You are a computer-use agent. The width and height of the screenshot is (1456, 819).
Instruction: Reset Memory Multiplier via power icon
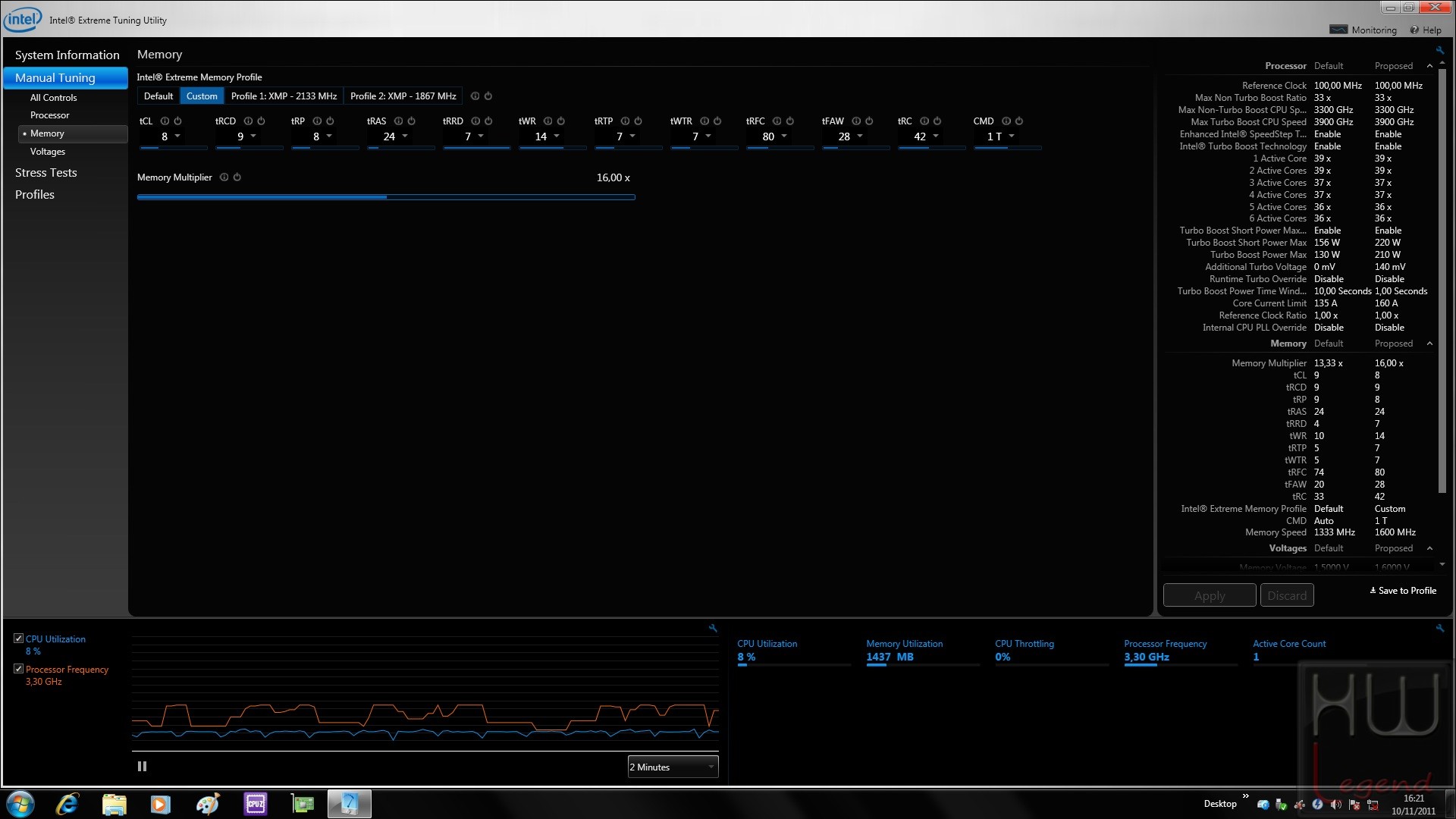pos(237,177)
